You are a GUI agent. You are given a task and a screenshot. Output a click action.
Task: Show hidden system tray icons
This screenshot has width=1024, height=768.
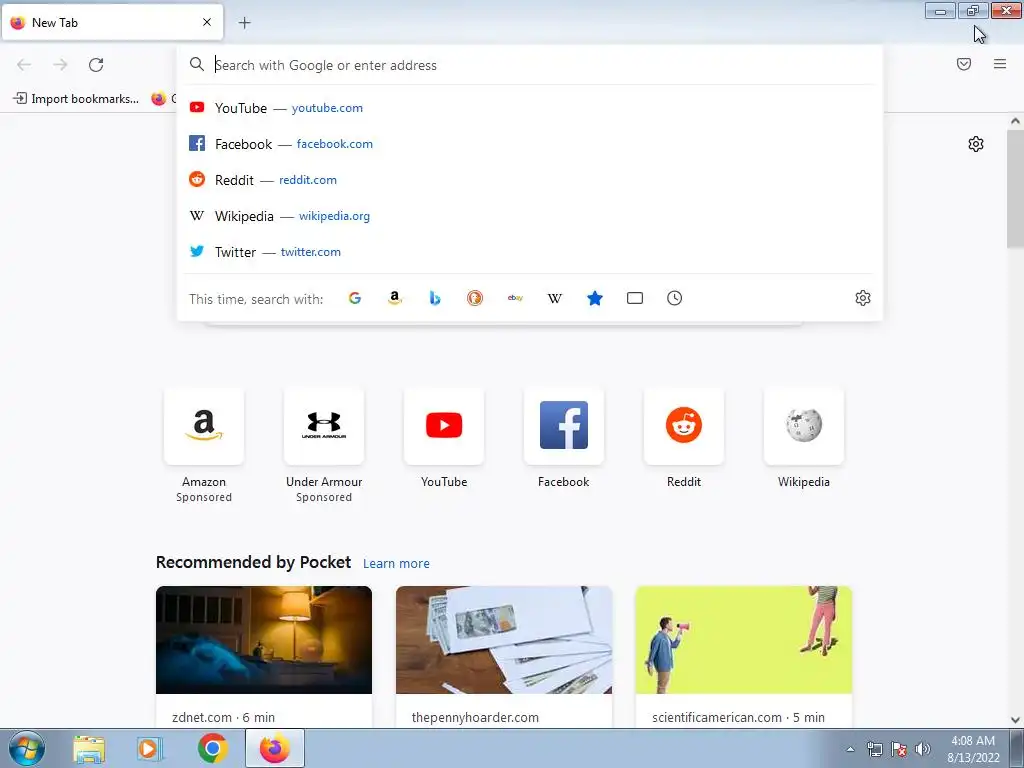pos(850,749)
